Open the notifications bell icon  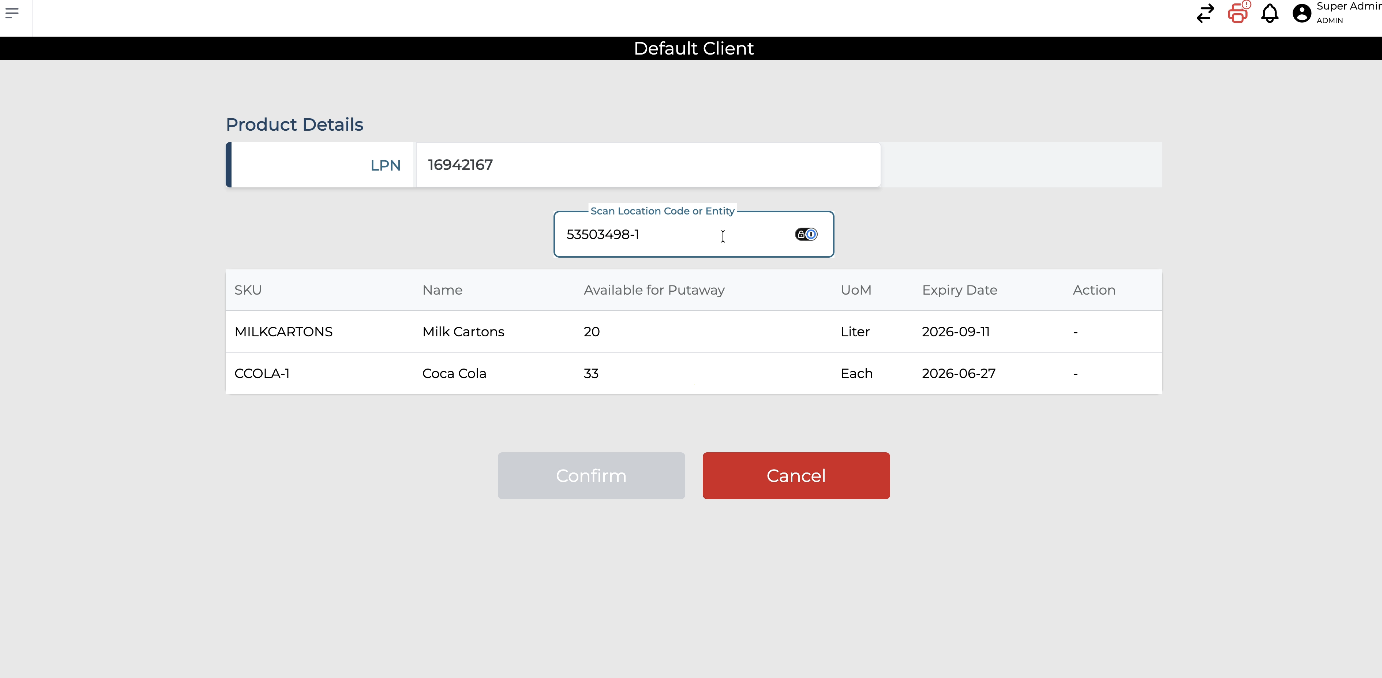tap(1270, 13)
